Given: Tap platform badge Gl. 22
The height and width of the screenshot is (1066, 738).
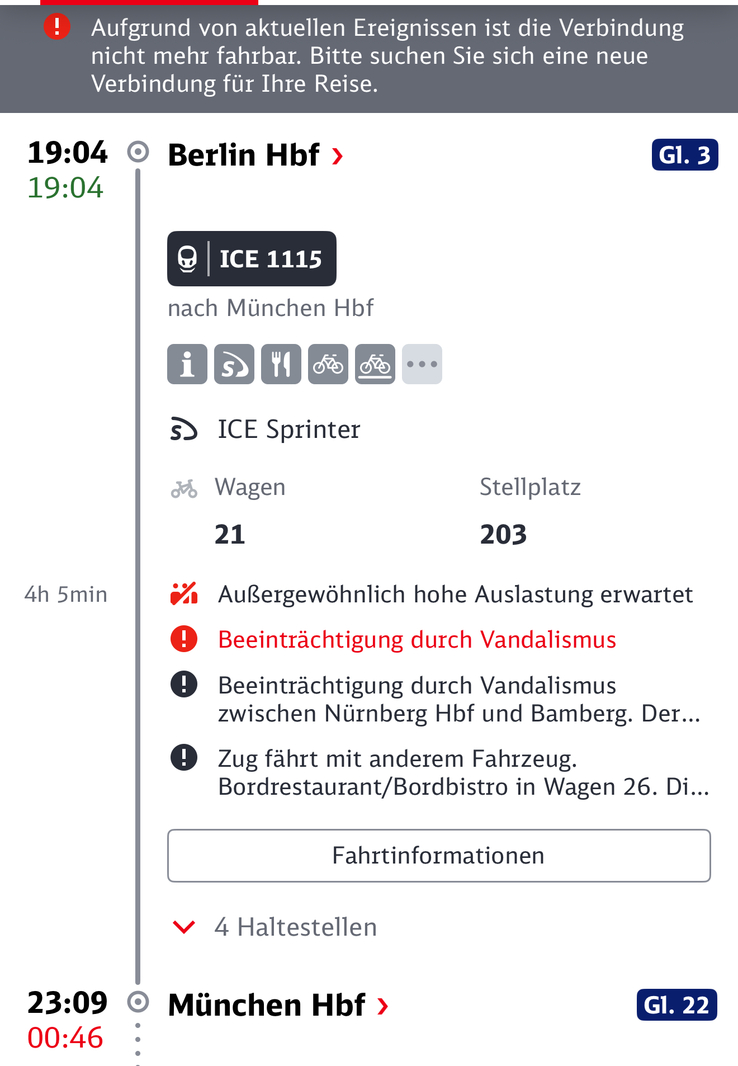Looking at the screenshot, I should [x=677, y=1005].
